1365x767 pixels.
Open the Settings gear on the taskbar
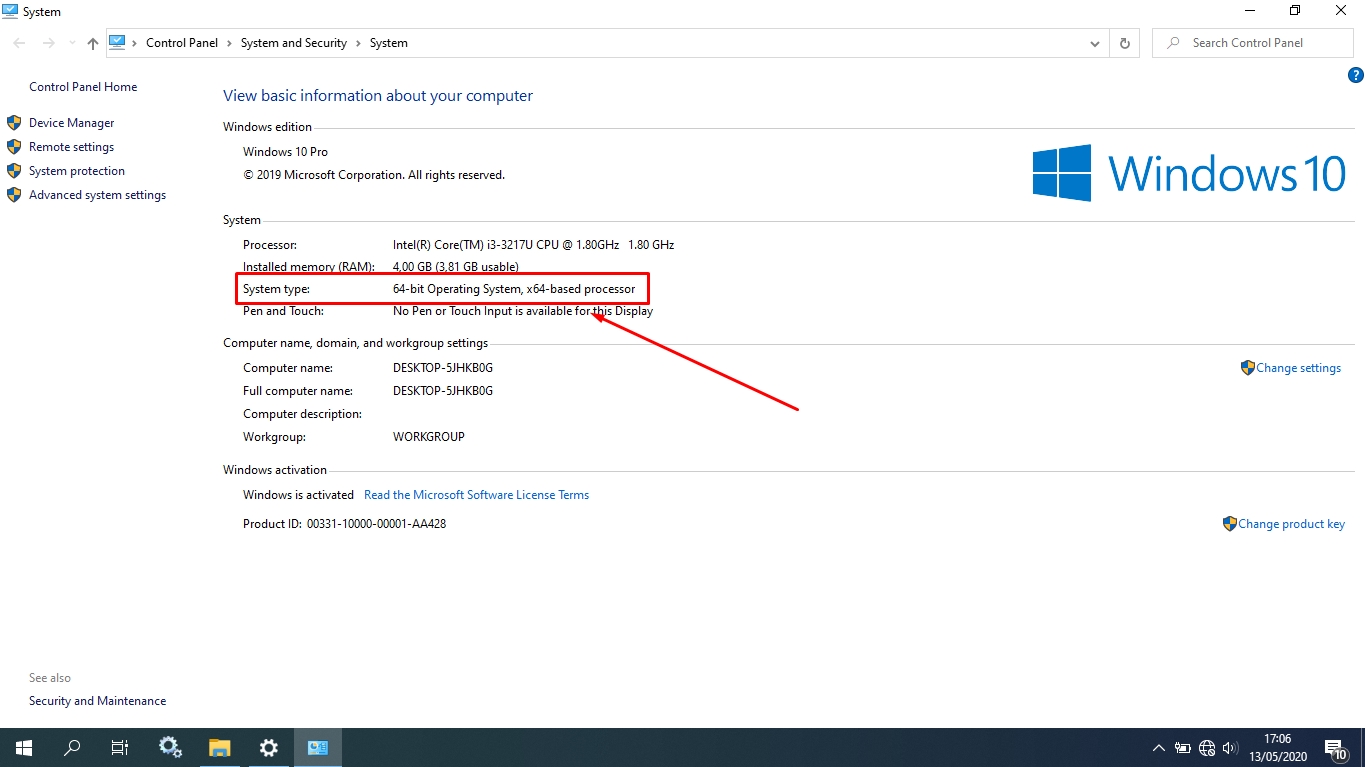pyautogui.click(x=268, y=747)
